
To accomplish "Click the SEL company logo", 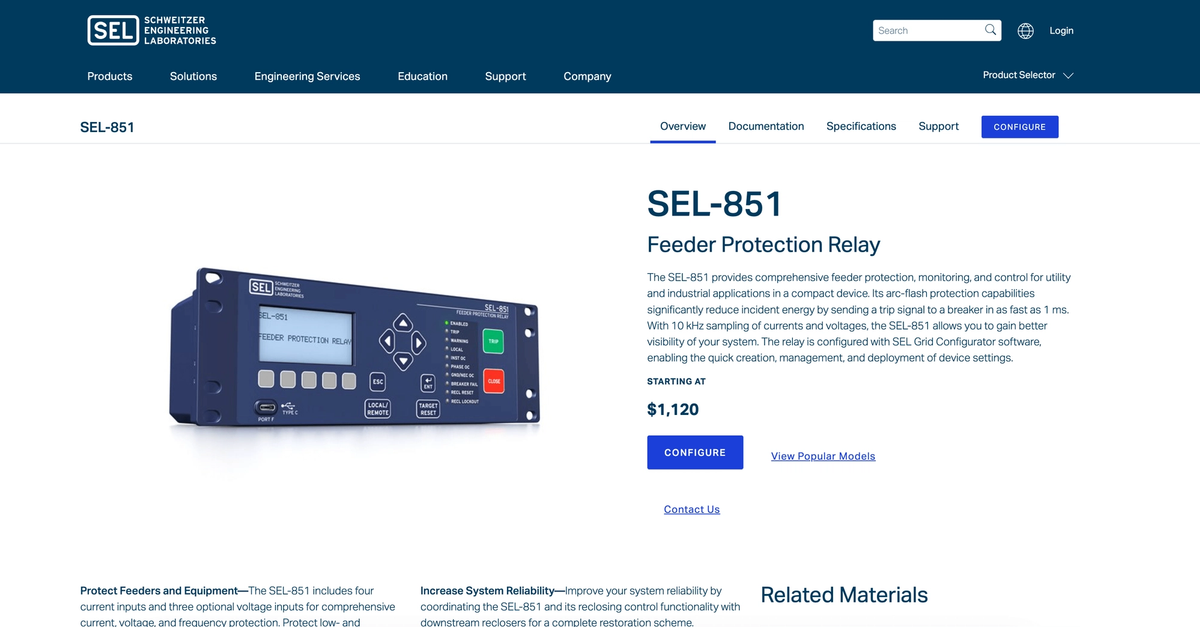I will [x=150, y=29].
